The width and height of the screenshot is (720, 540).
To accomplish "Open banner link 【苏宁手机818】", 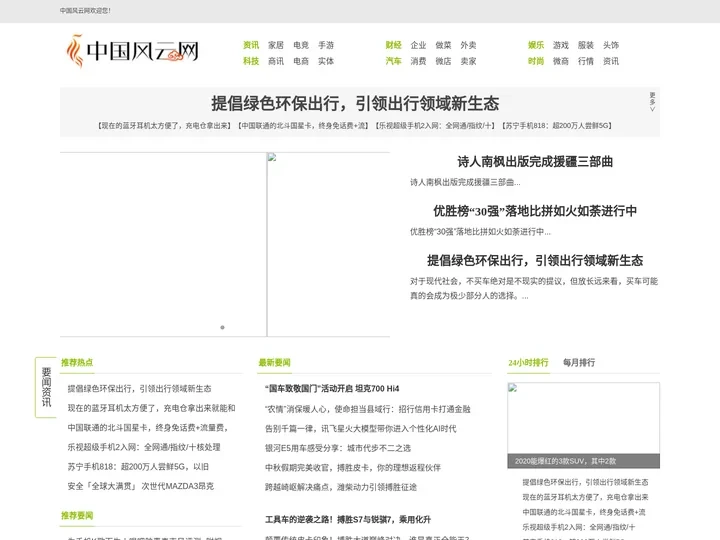I will pos(557,125).
